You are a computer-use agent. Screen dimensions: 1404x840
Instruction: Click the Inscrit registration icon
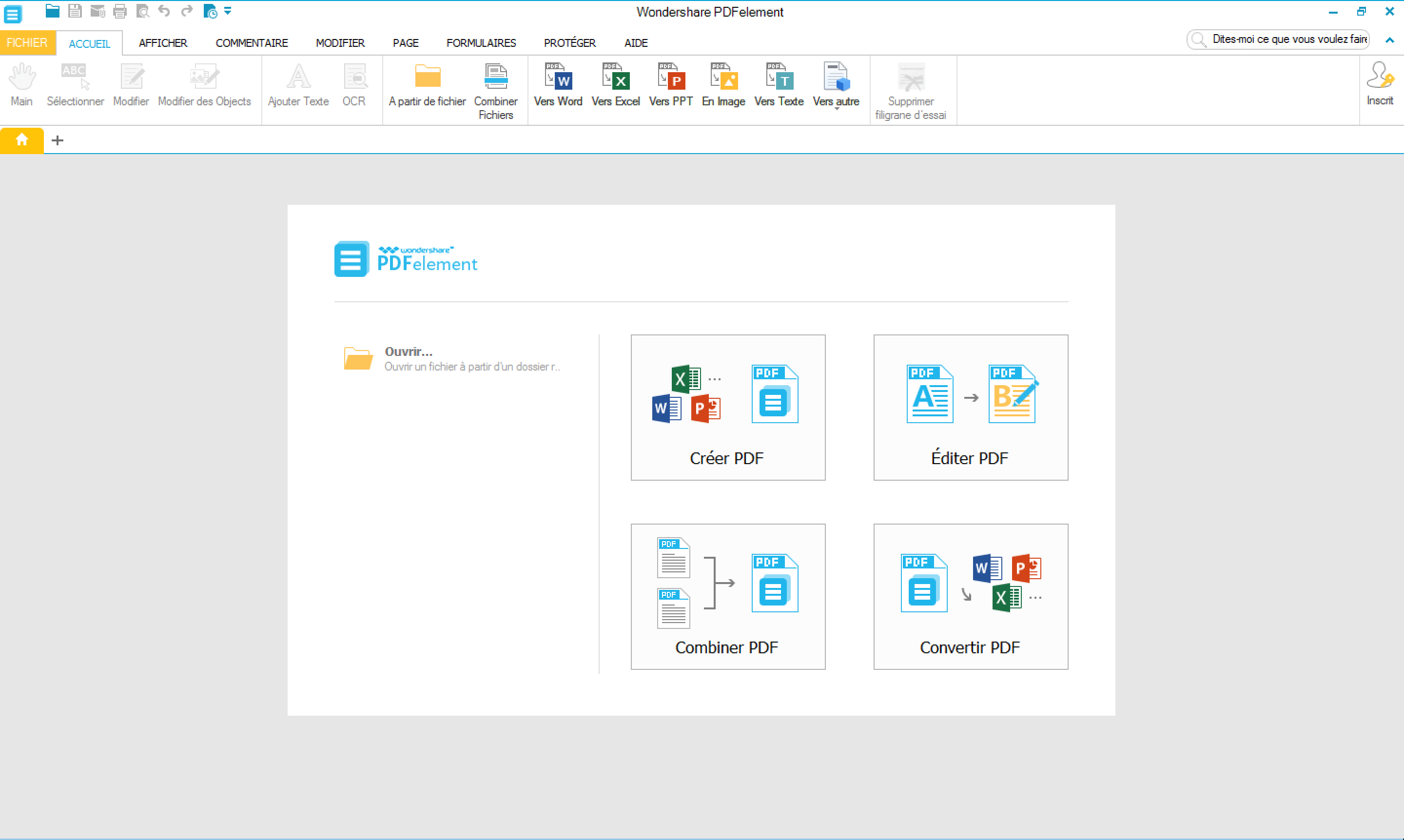coord(1380,84)
